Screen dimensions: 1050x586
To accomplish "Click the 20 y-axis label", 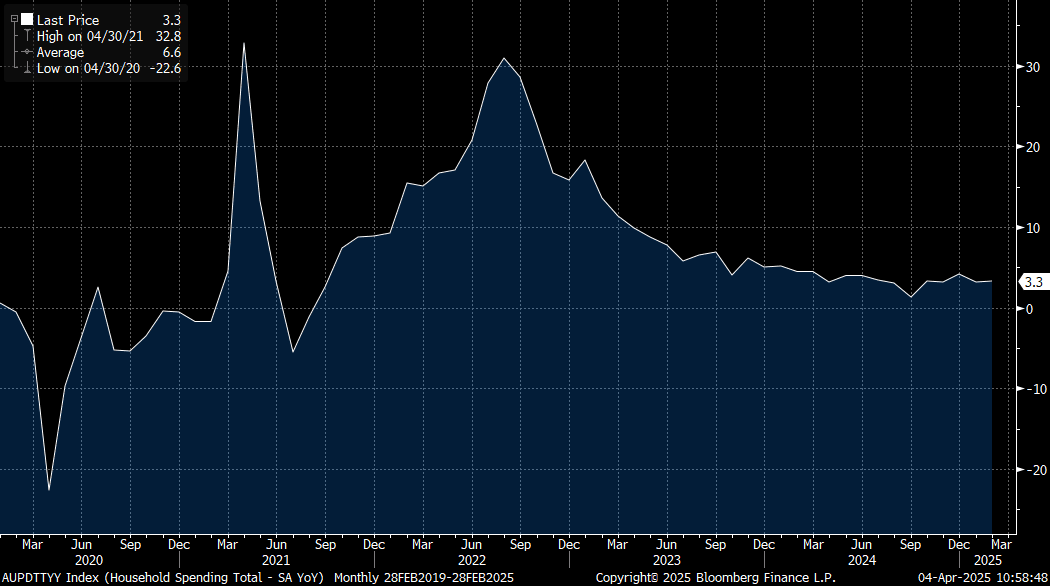I will (1033, 147).
